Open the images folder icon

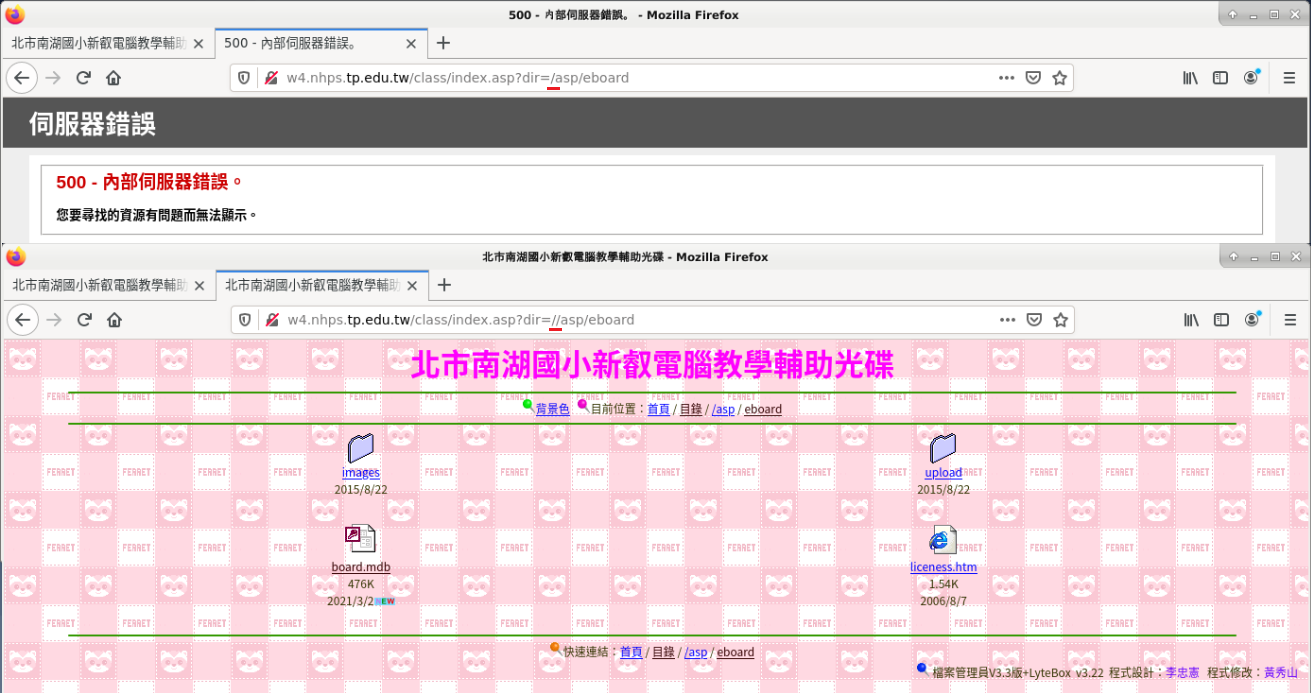coord(360,448)
